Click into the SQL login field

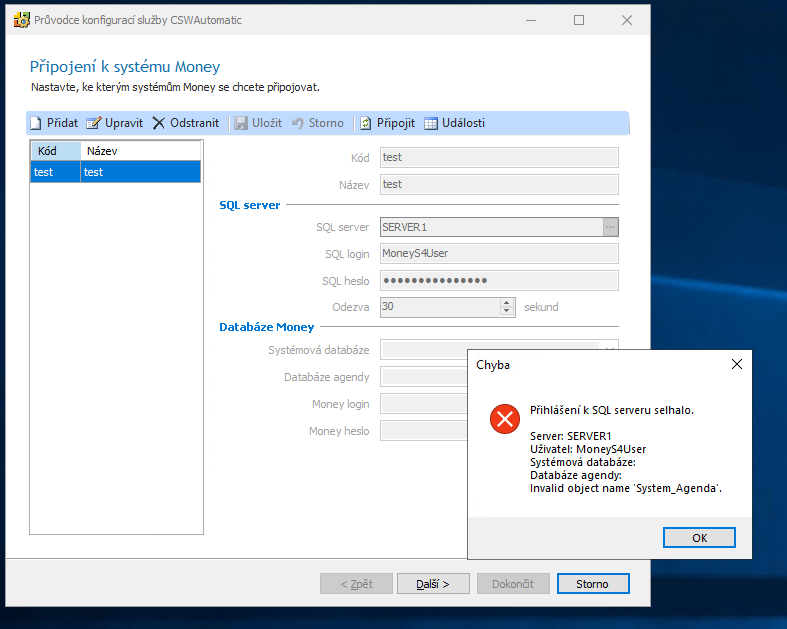point(499,254)
